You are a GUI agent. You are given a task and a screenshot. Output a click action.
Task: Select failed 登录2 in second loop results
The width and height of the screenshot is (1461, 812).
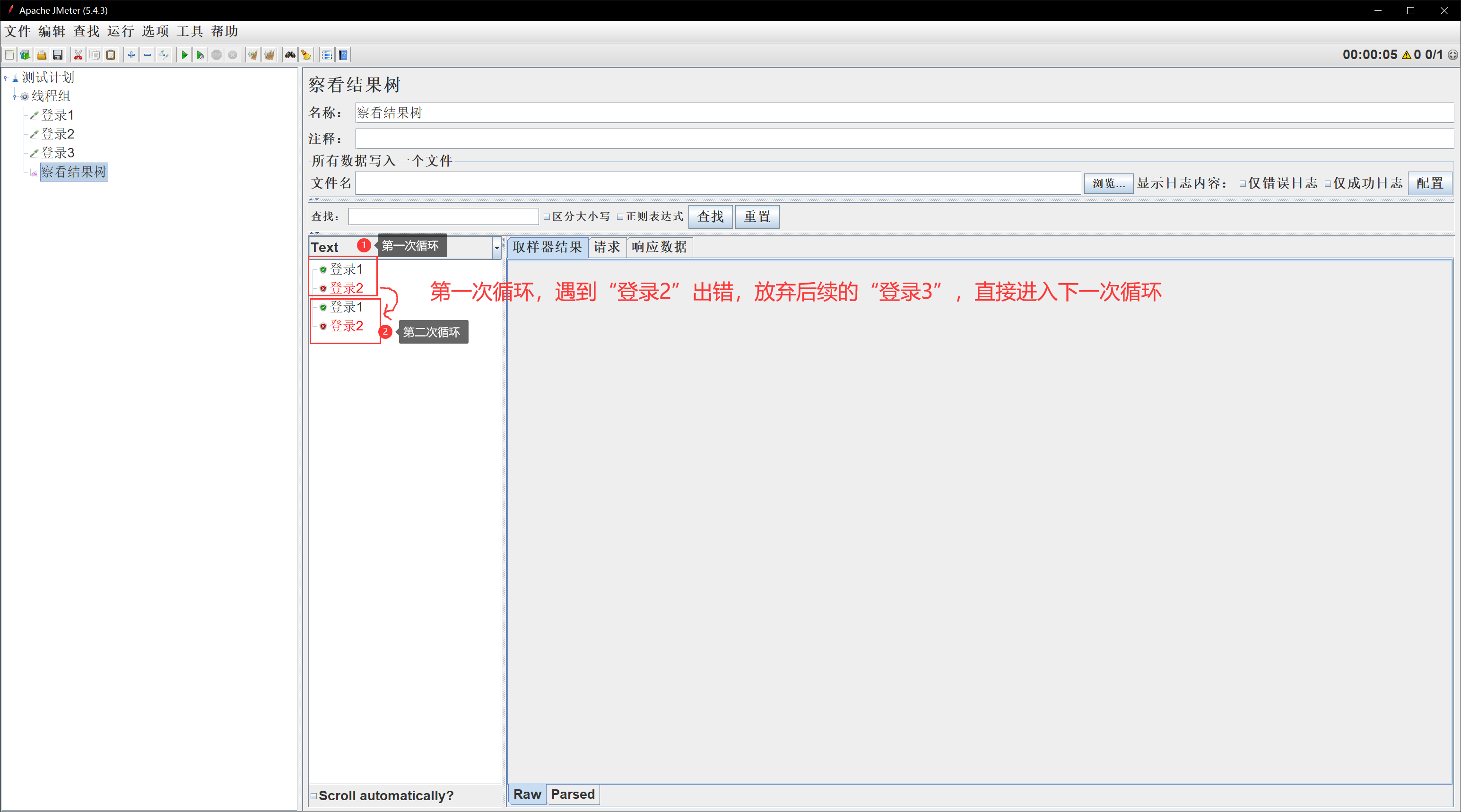point(346,326)
